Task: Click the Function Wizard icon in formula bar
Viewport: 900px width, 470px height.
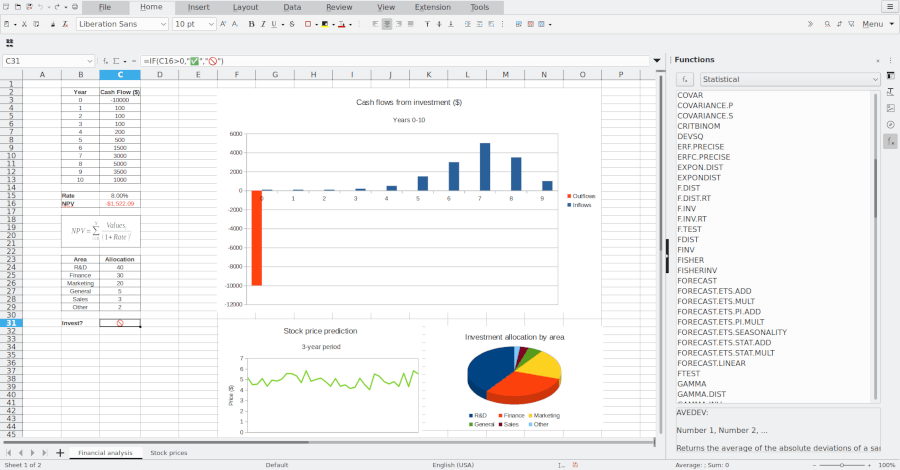Action: click(104, 61)
